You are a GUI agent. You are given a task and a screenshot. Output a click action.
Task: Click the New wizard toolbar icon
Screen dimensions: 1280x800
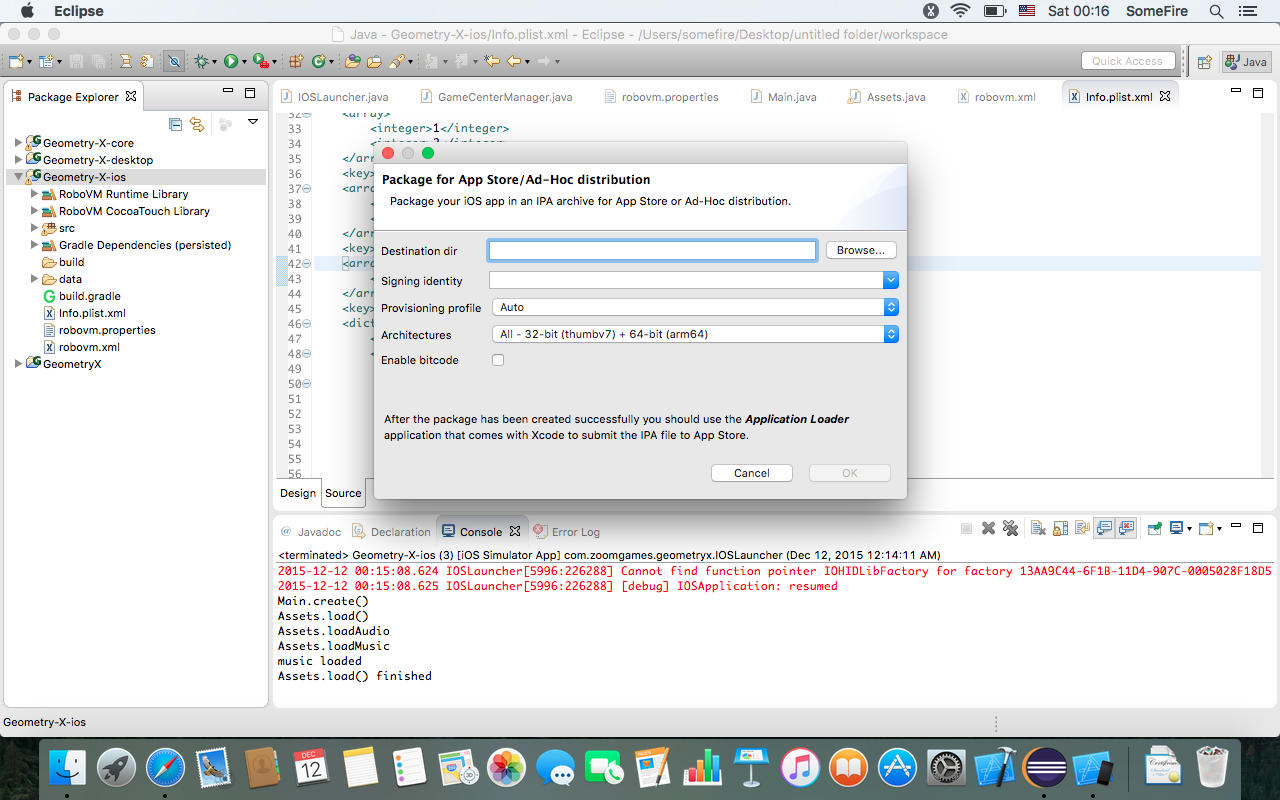tap(16, 61)
